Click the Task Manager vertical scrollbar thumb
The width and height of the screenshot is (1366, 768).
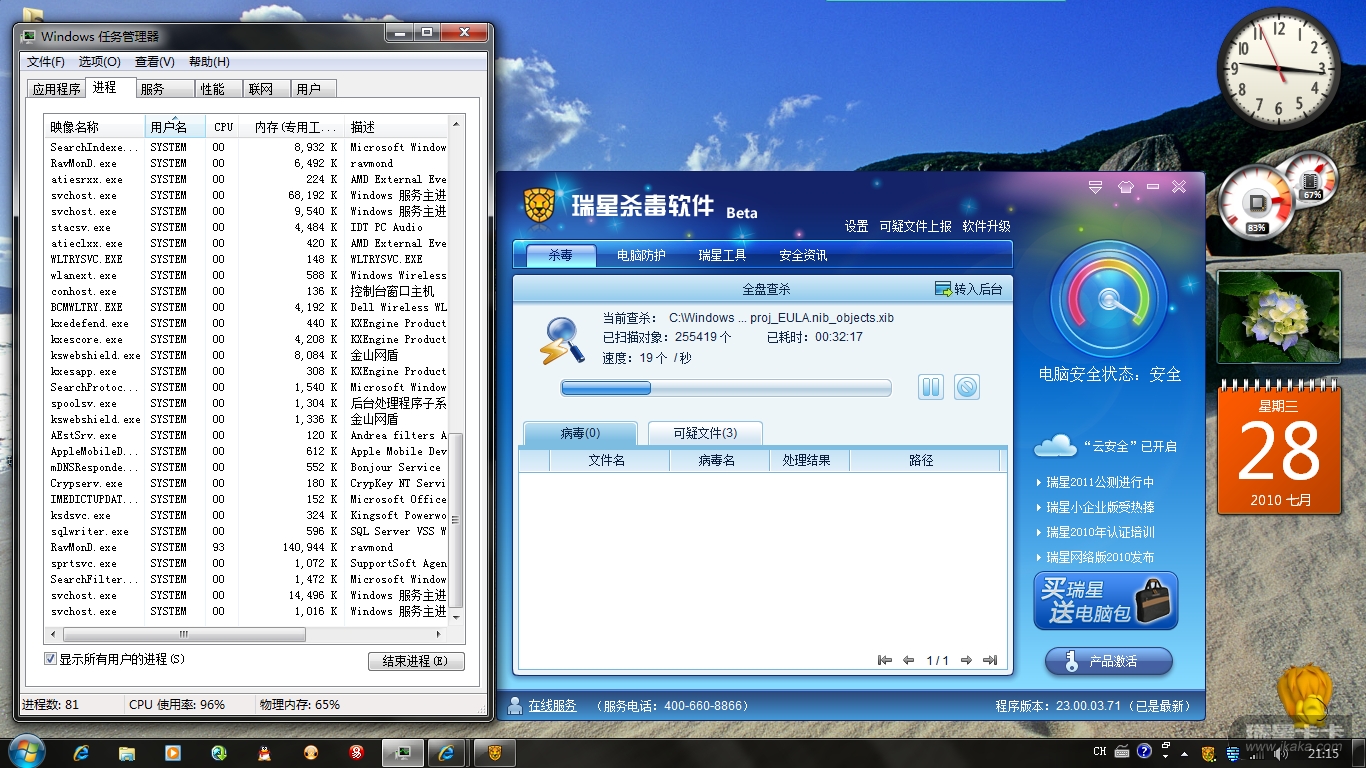pos(456,520)
